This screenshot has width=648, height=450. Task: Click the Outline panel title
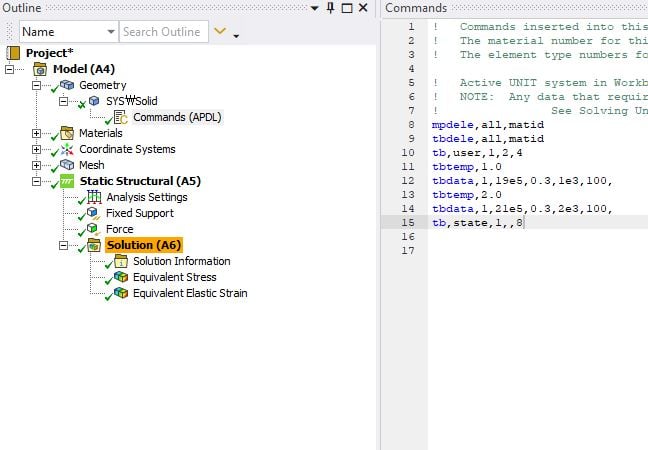(x=21, y=8)
